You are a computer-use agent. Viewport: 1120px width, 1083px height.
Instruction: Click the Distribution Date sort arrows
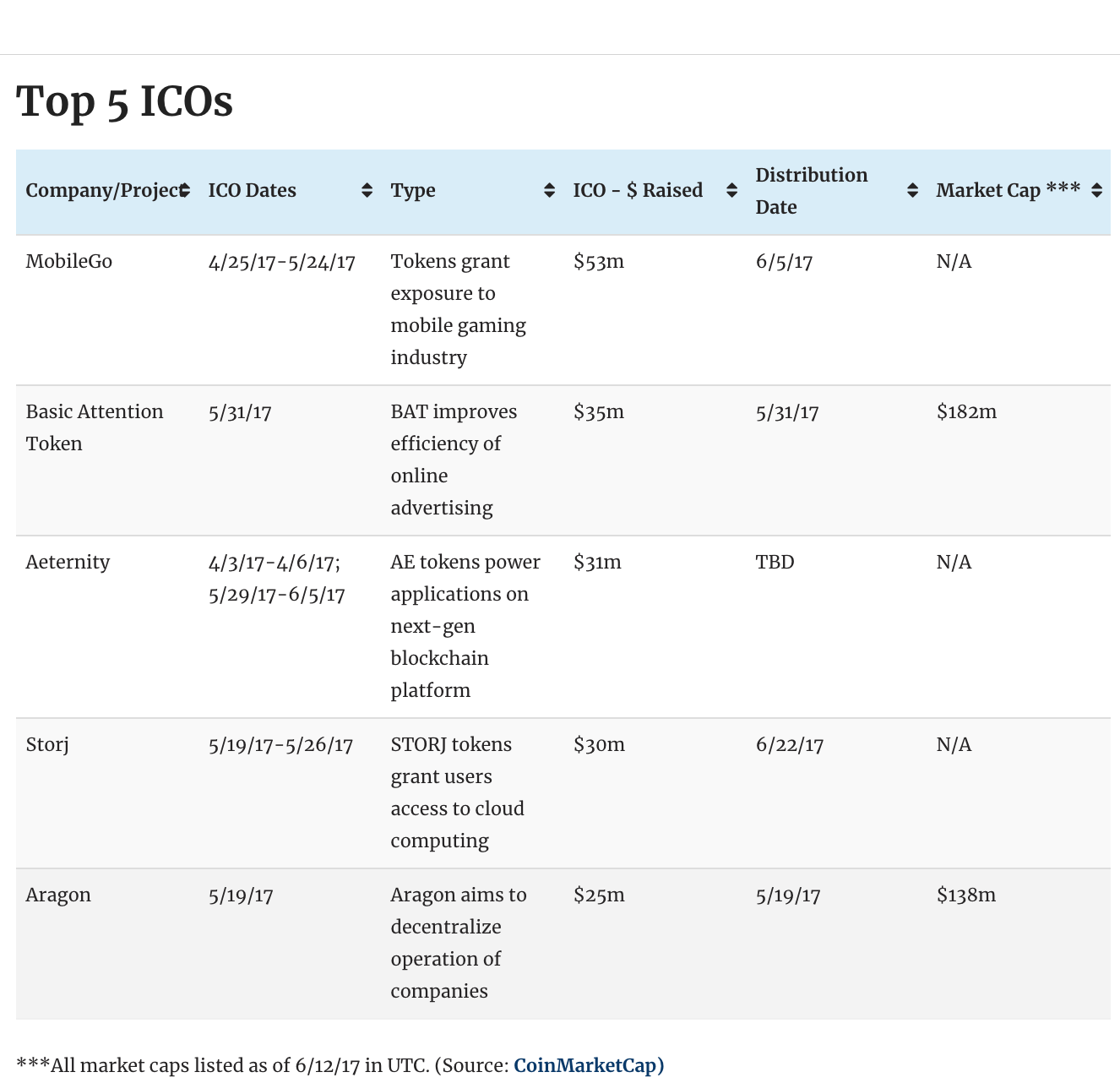click(912, 191)
